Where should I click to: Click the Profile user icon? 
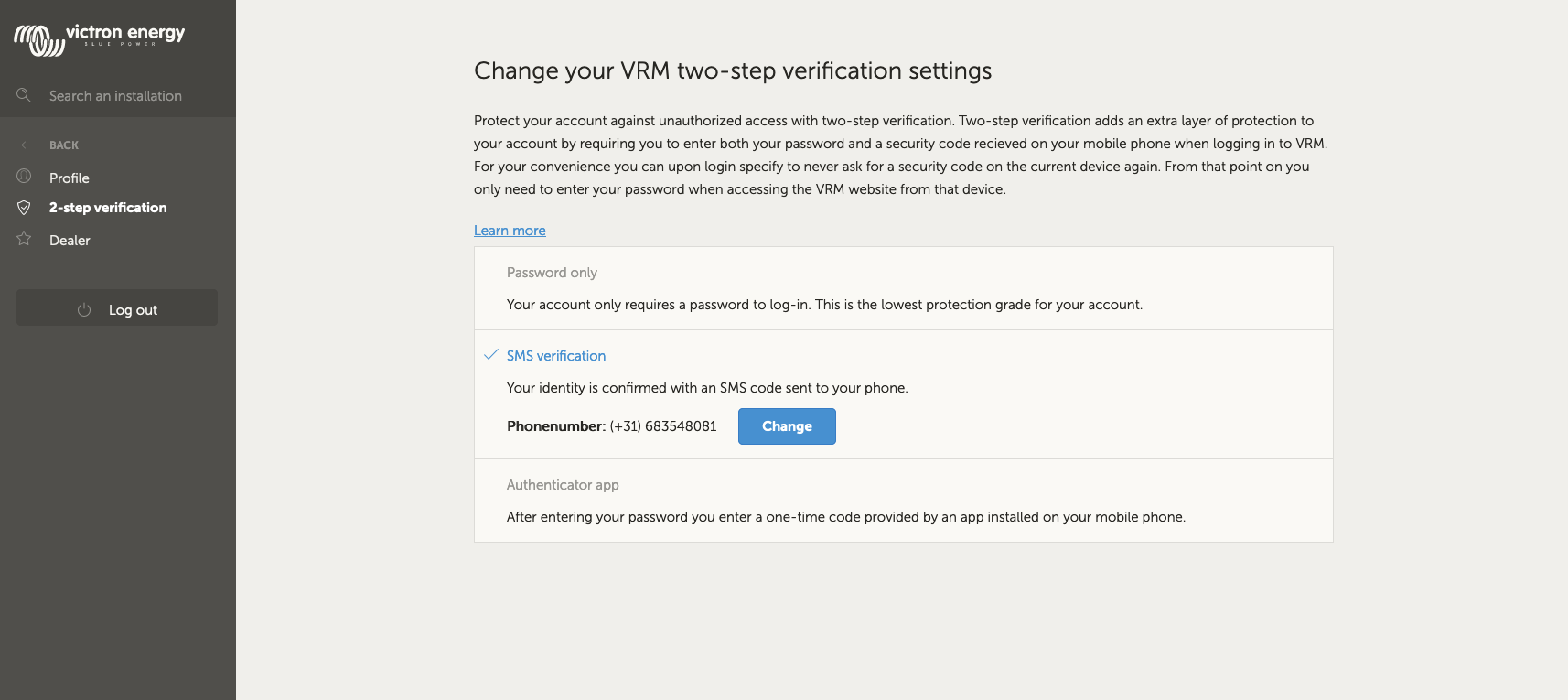click(x=24, y=176)
